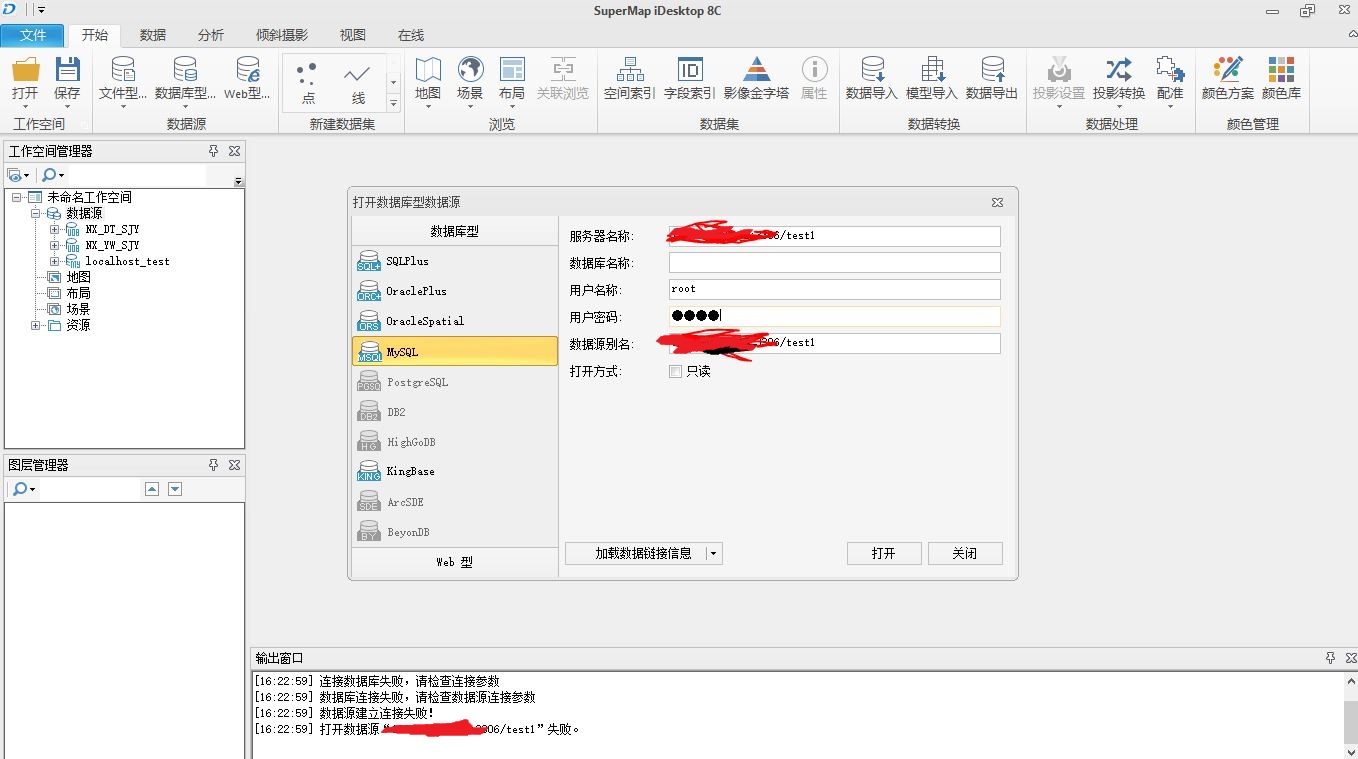Image resolution: width=1358 pixels, height=759 pixels.
Task: Save the workspace with 保存 icon
Action: [67, 70]
